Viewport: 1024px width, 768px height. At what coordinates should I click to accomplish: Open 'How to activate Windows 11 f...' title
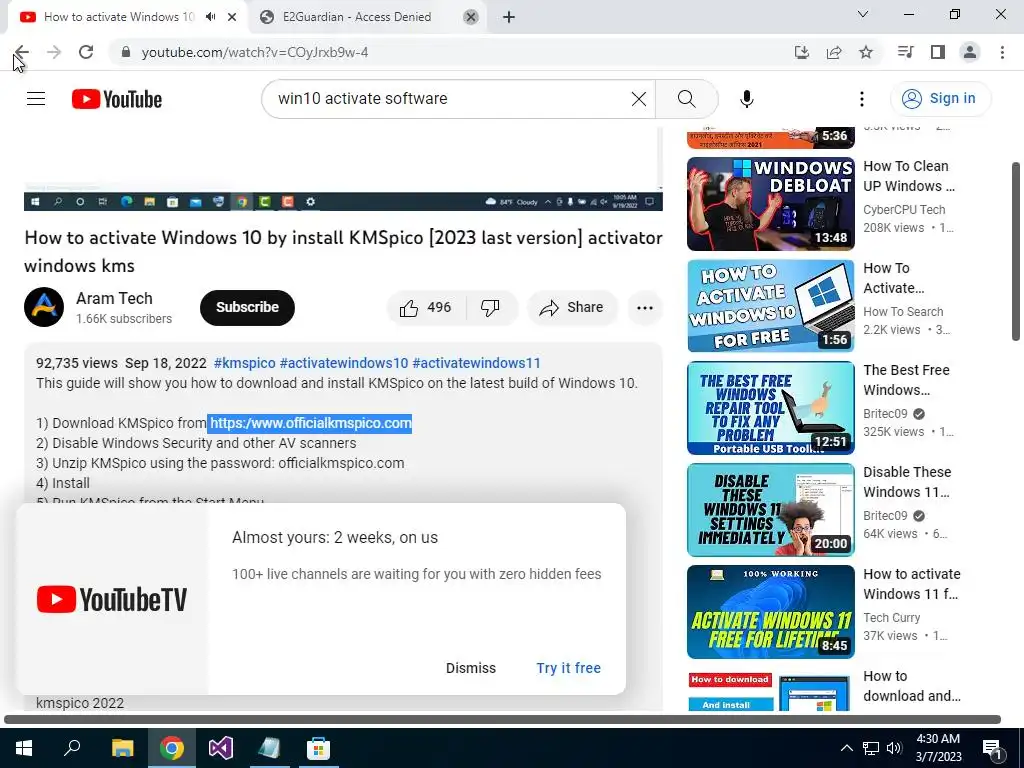912,584
